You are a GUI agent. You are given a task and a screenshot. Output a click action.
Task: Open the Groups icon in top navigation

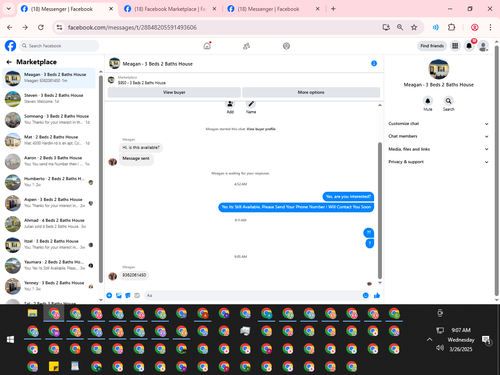tap(286, 46)
